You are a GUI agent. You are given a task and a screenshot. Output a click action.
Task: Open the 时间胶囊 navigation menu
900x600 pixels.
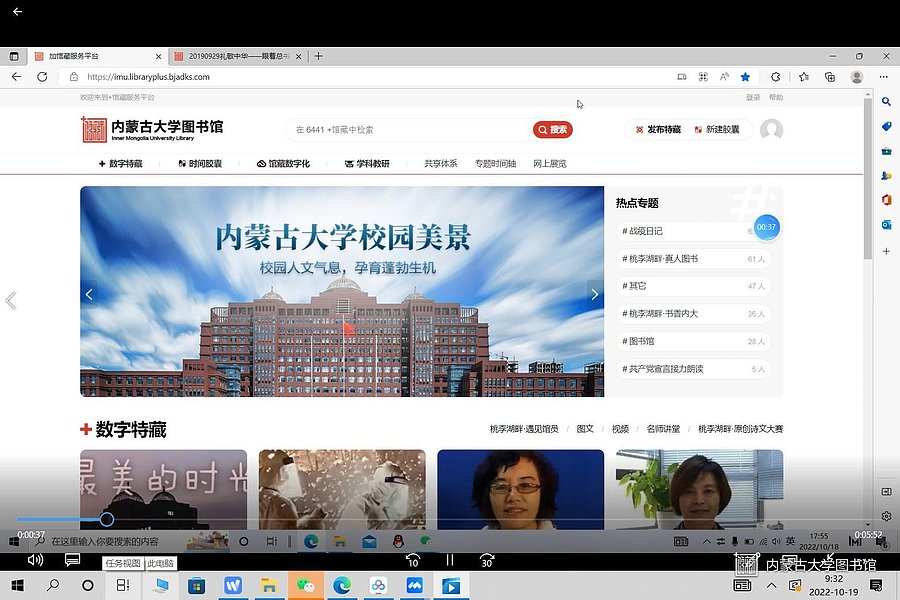(x=200, y=164)
